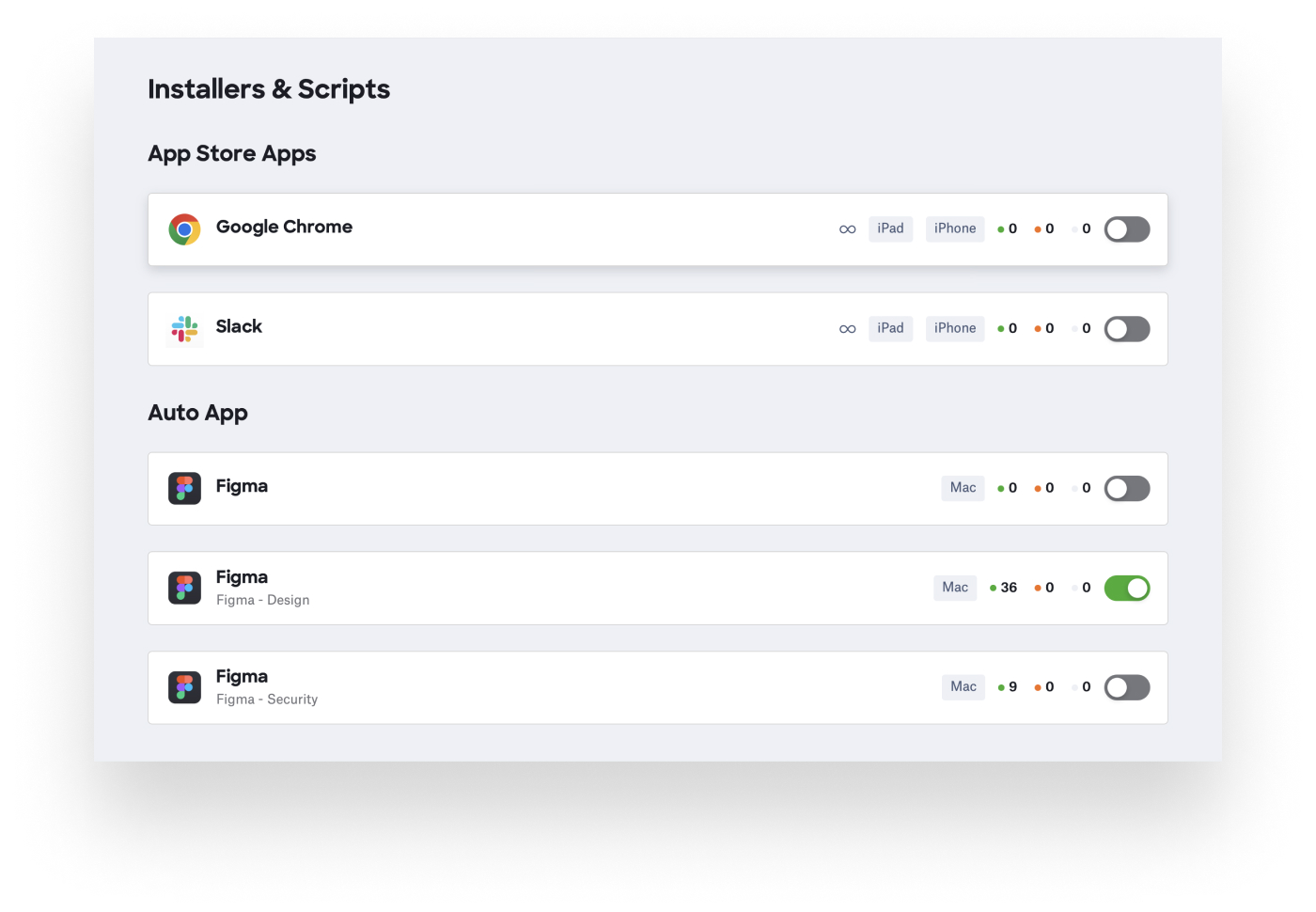The height and width of the screenshot is (912, 1316).
Task: Click the Google Chrome app icon
Action: click(184, 229)
